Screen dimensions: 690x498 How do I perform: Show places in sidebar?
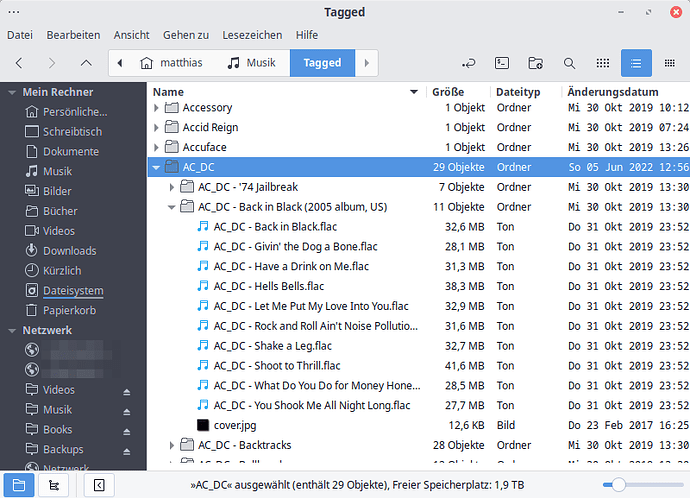[19, 485]
